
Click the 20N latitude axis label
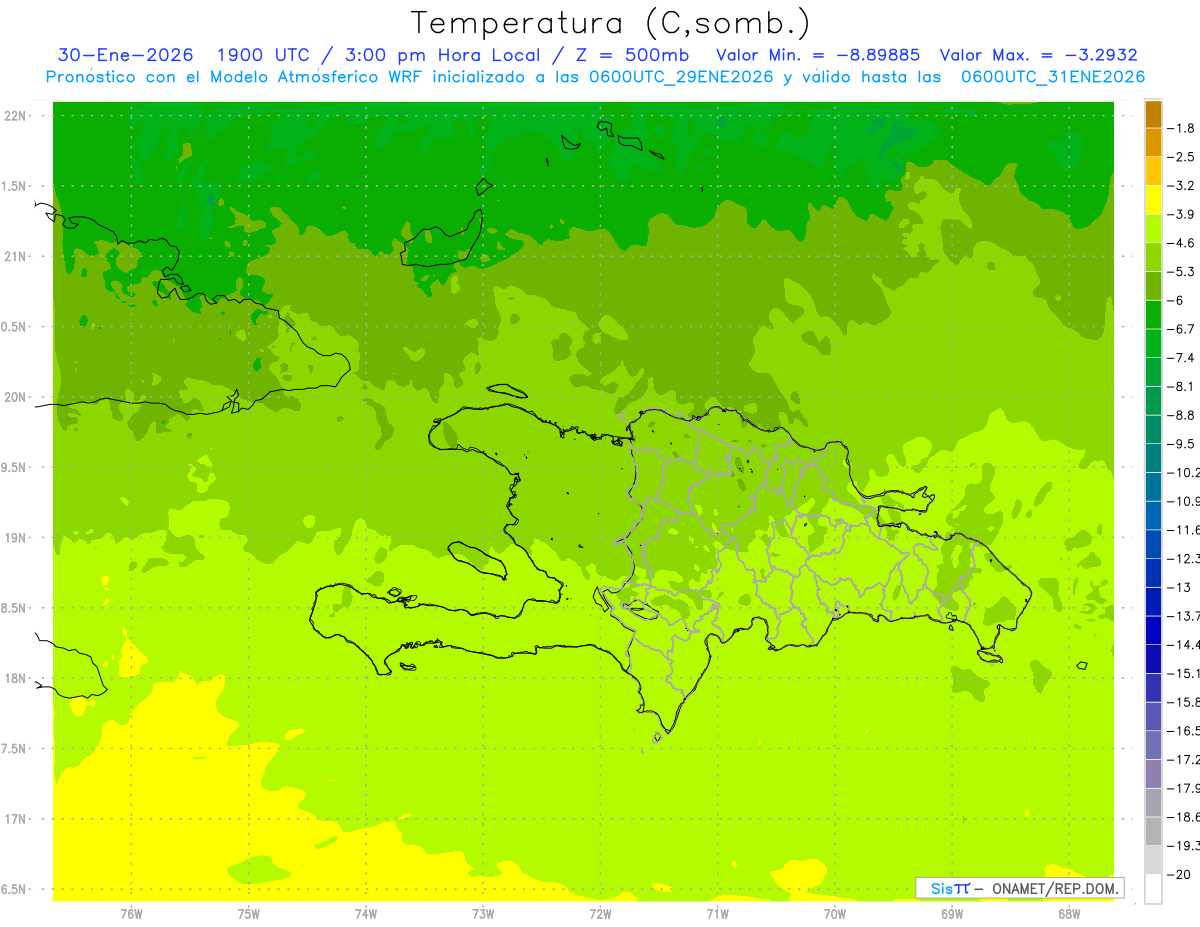[x=16, y=398]
